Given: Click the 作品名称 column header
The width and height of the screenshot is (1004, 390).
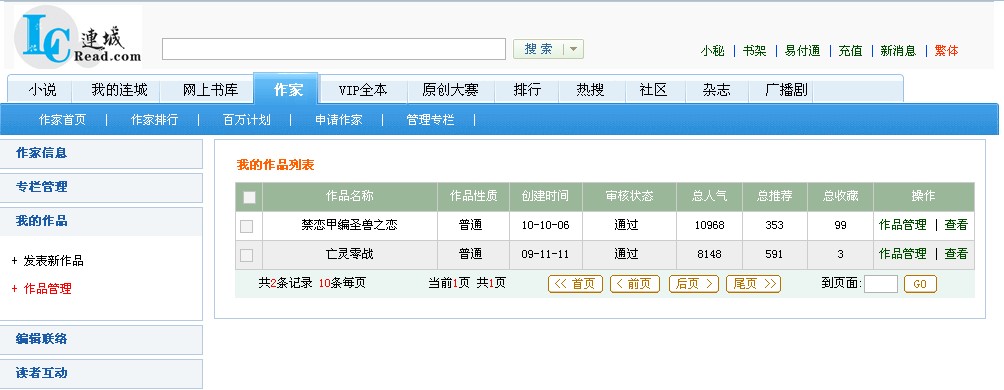Looking at the screenshot, I should pyautogui.click(x=350, y=197).
